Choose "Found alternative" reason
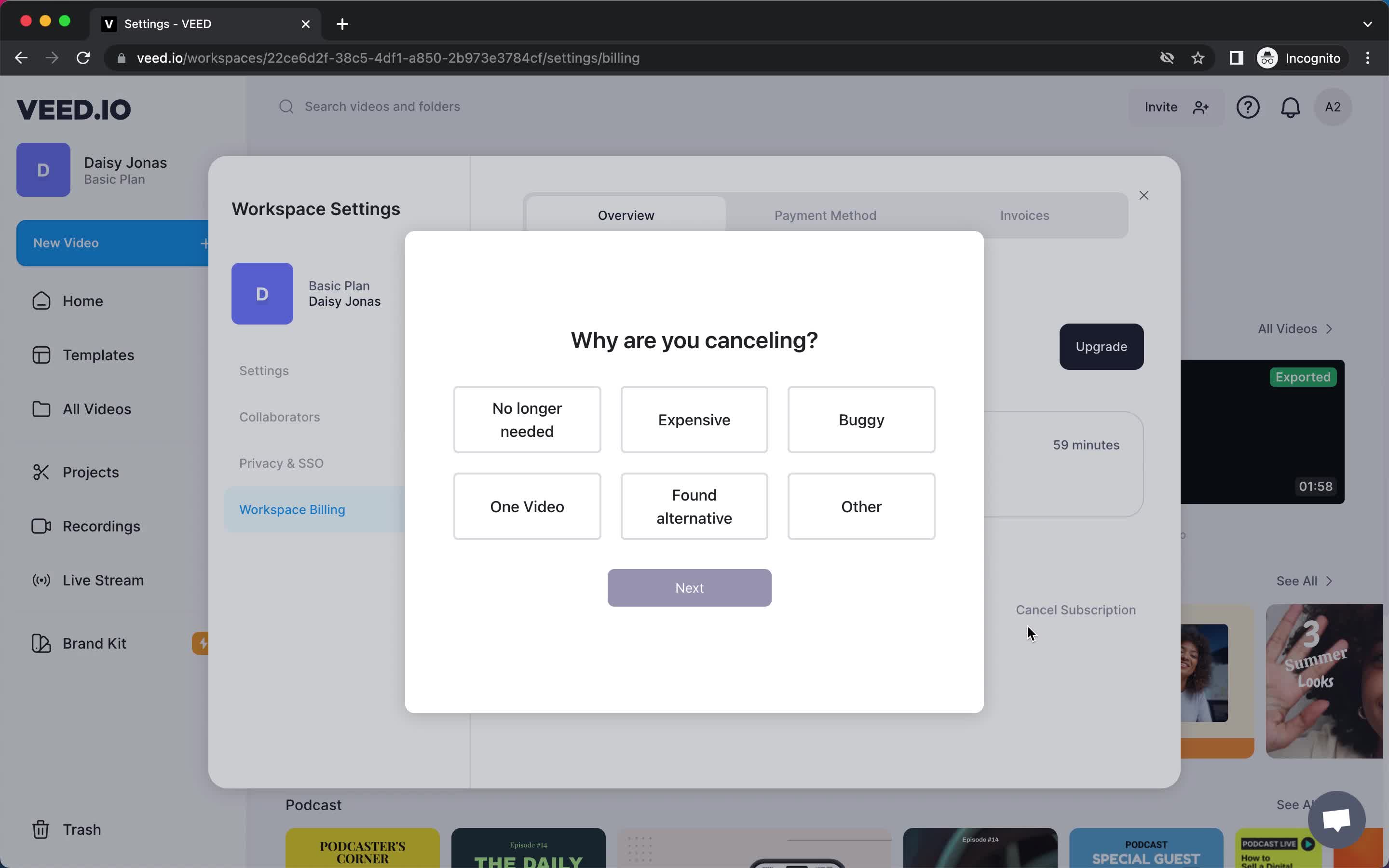Image resolution: width=1389 pixels, height=868 pixels. 694,506
